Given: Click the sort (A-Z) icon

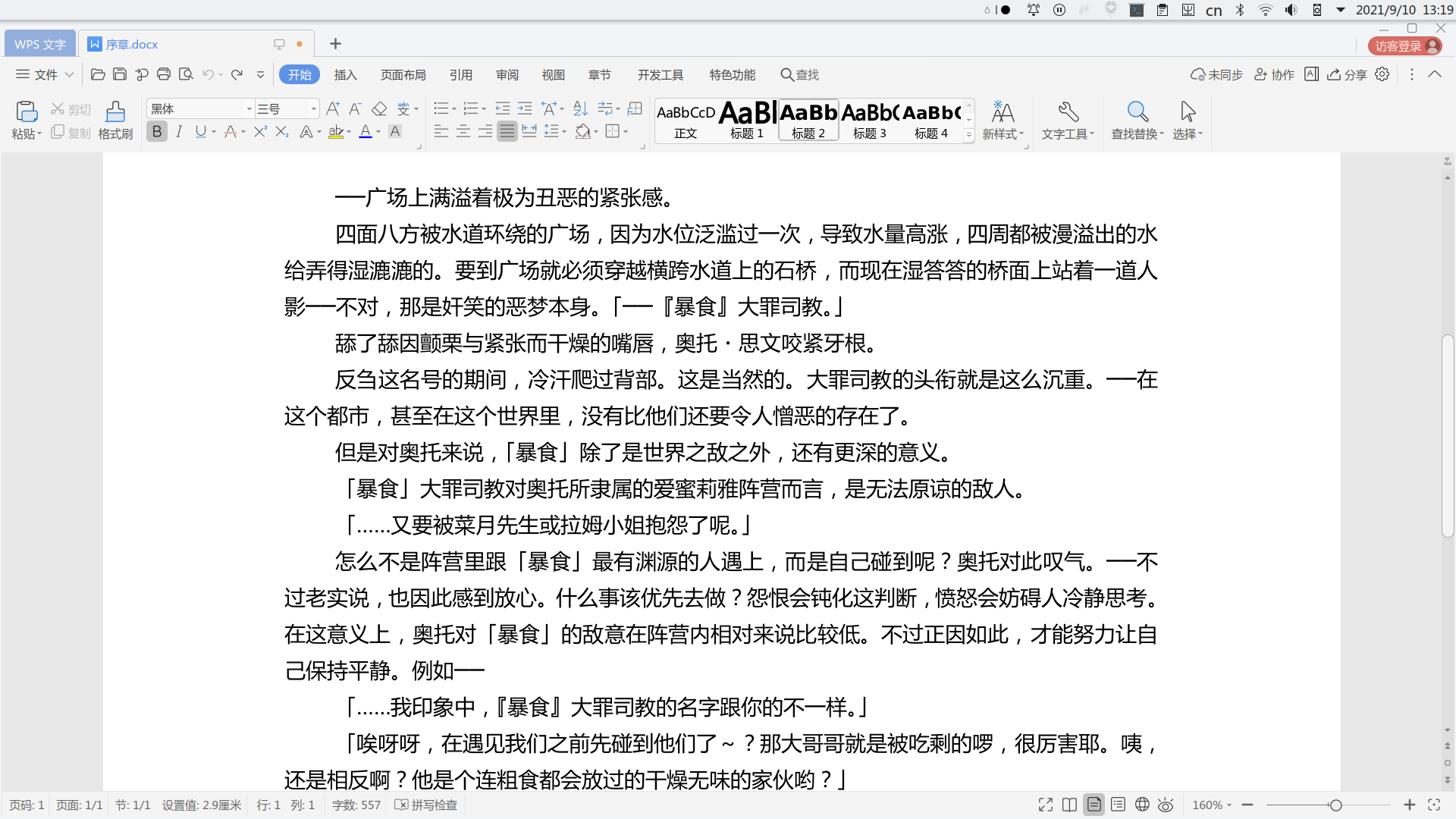Looking at the screenshot, I should (x=580, y=109).
